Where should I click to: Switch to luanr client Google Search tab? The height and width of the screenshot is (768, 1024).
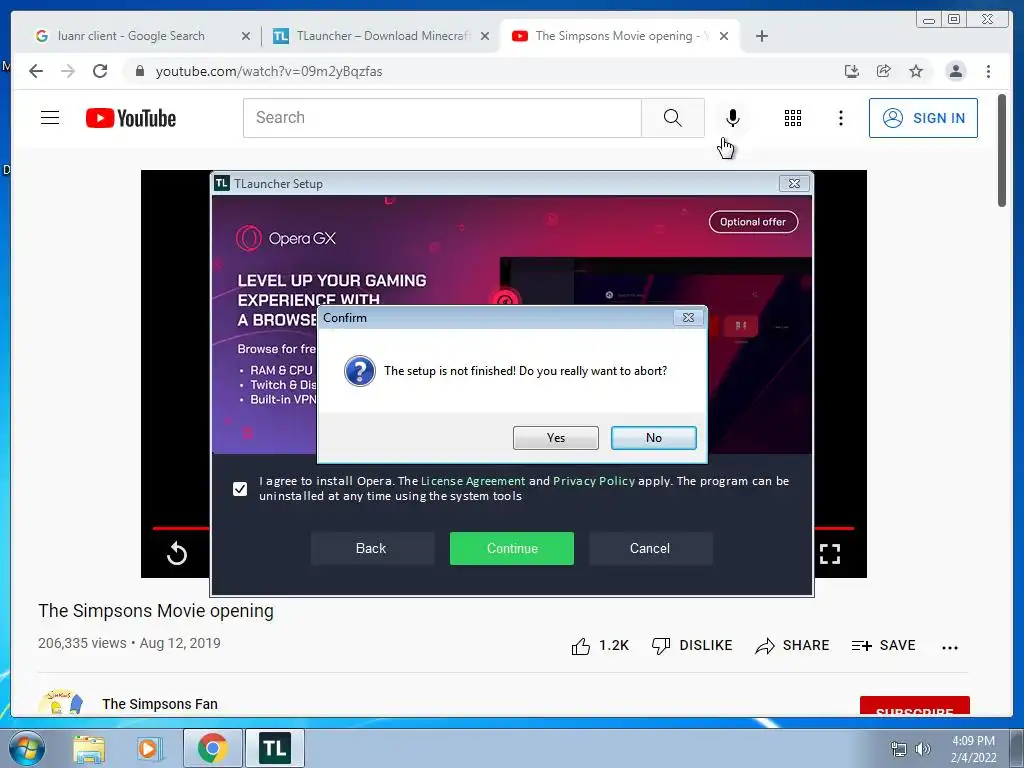(131, 36)
